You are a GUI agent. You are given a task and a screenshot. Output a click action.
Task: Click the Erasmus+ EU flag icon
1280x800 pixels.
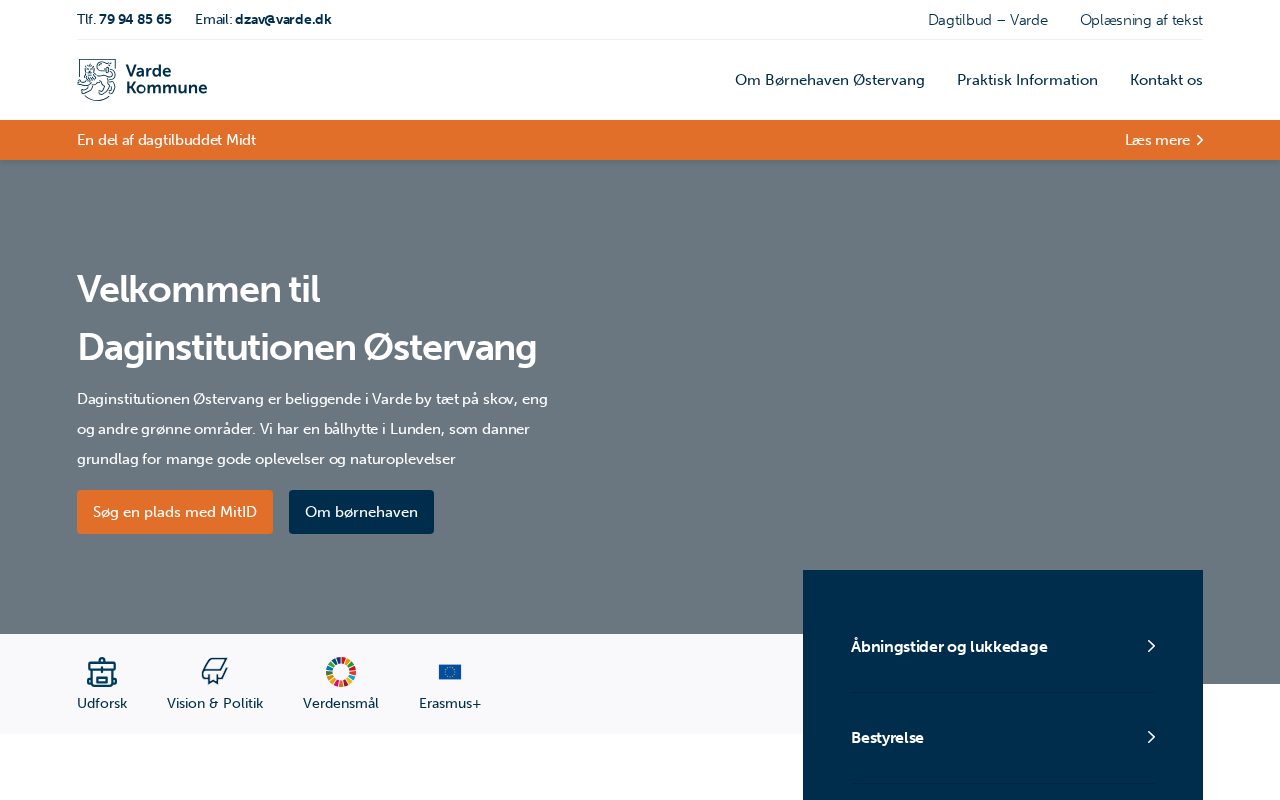click(450, 672)
